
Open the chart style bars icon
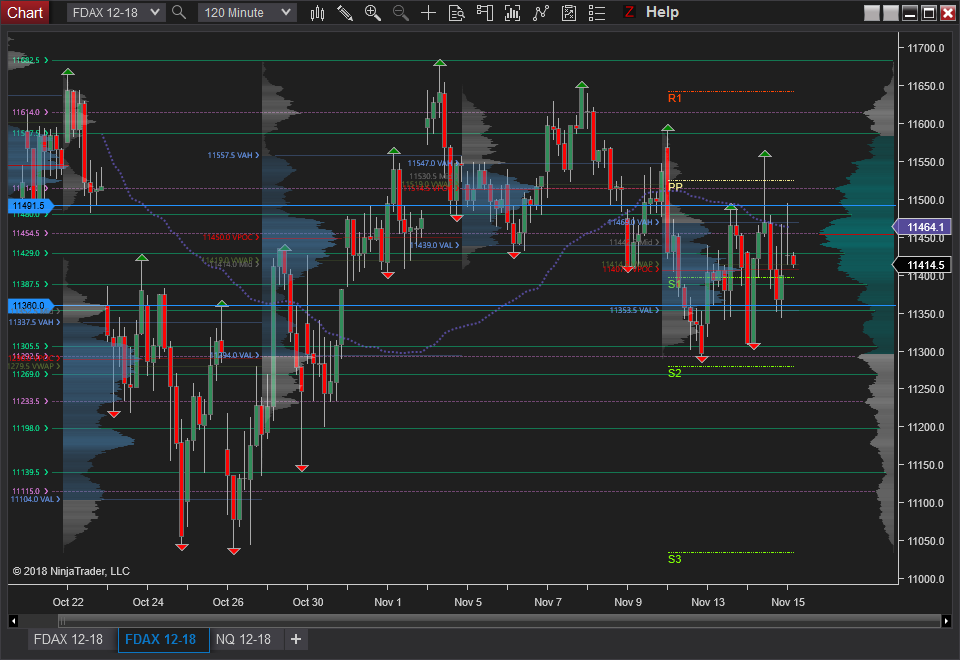click(317, 13)
